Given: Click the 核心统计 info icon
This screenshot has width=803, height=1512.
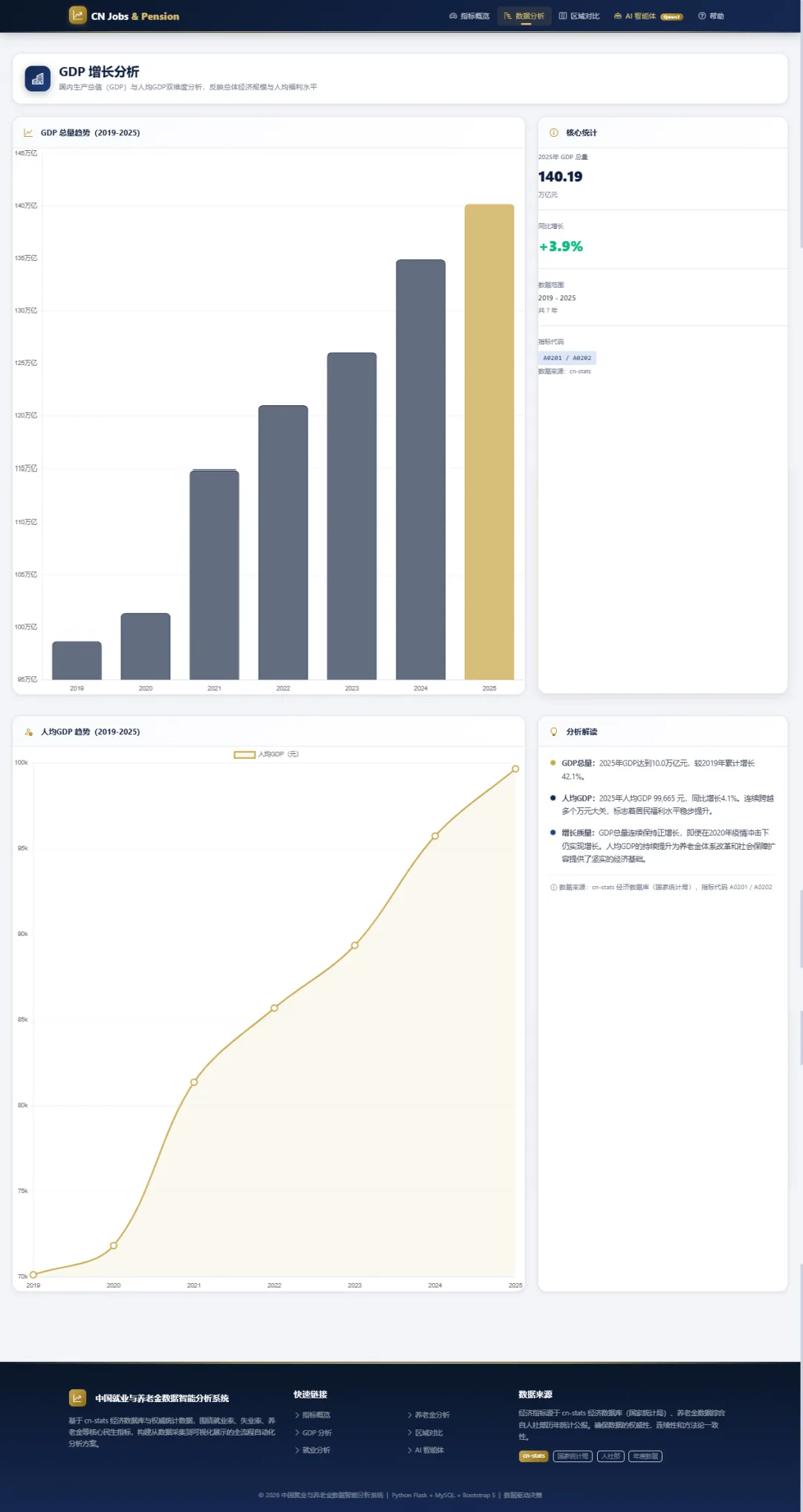Looking at the screenshot, I should point(554,133).
